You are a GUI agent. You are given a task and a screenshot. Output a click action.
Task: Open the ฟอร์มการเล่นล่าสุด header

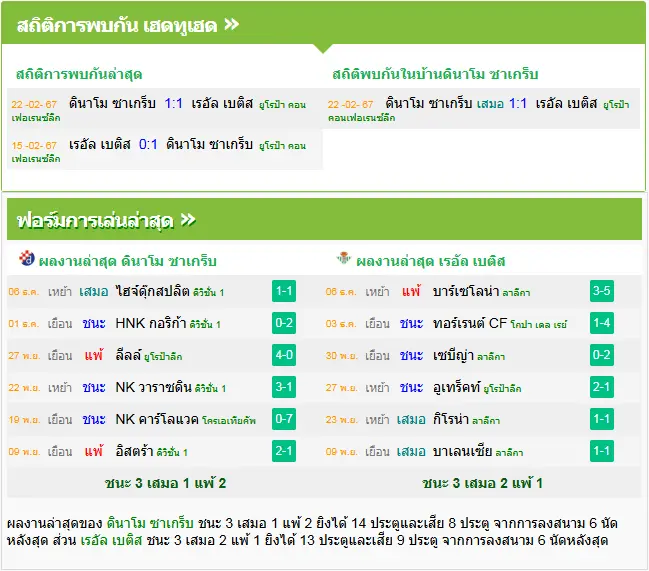tap(324, 219)
